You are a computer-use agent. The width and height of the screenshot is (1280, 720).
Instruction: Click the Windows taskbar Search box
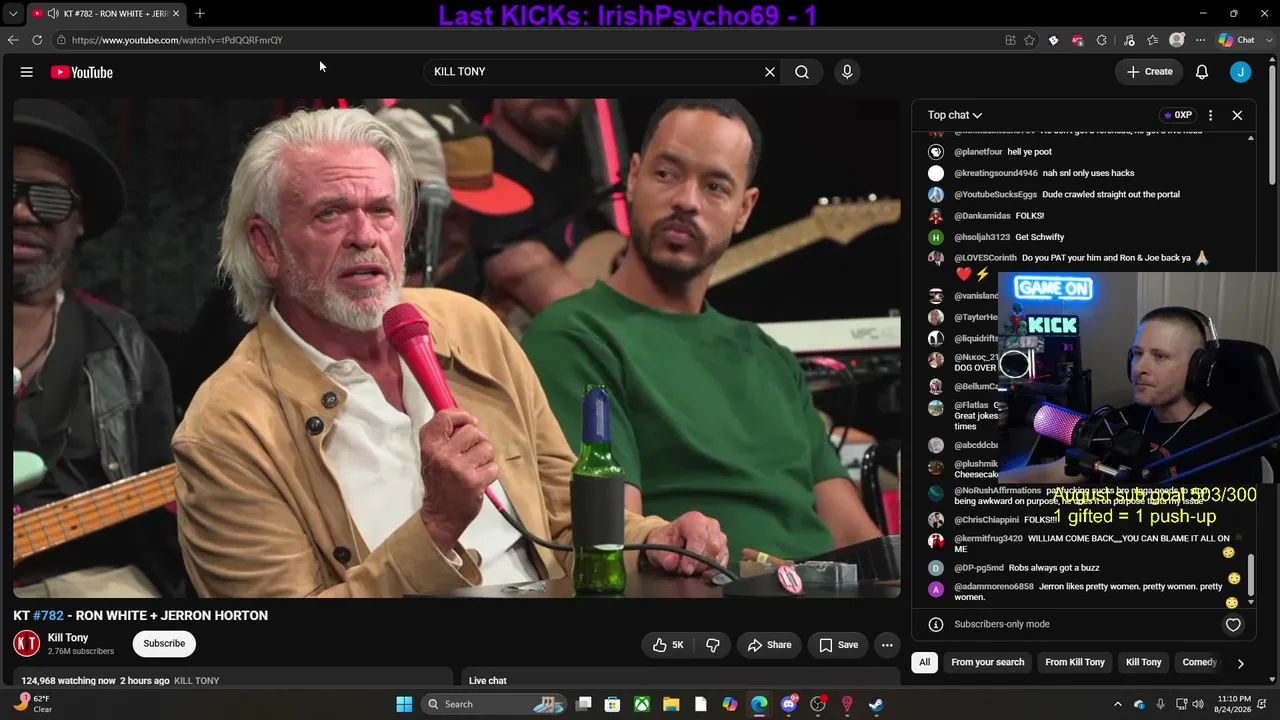point(493,704)
